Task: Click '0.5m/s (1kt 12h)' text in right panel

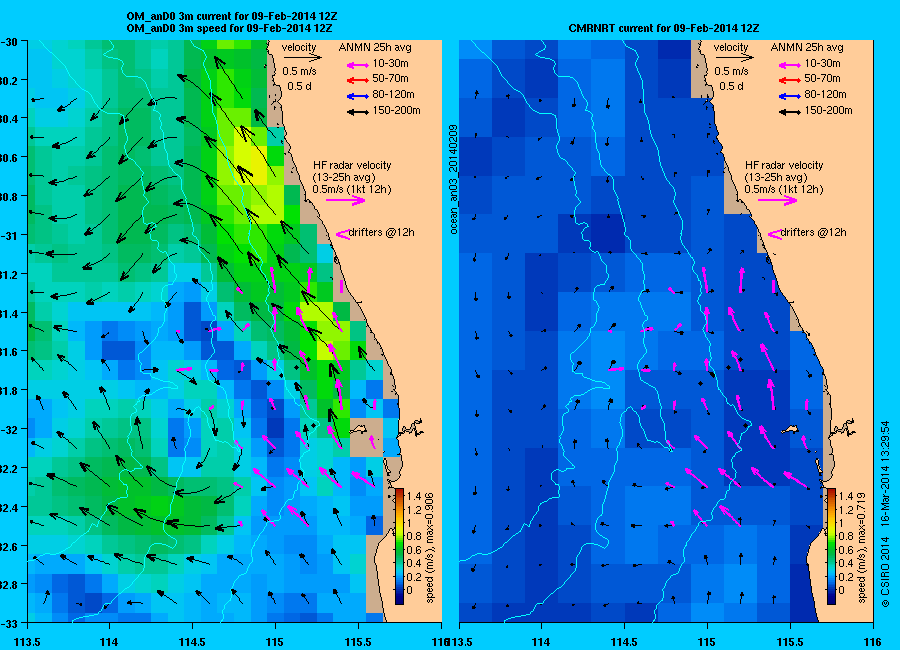Action: point(783,189)
